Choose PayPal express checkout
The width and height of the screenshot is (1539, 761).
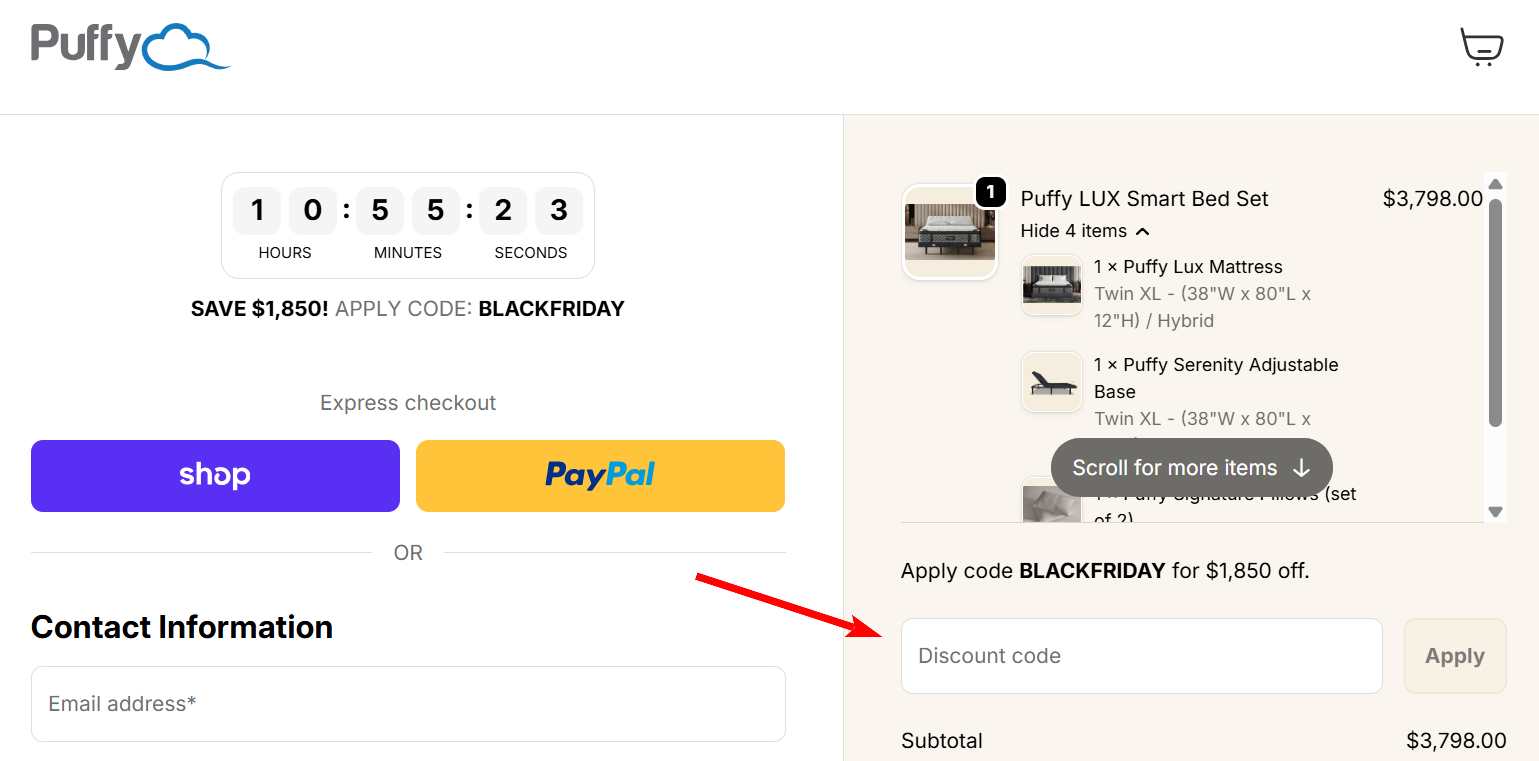[600, 475]
